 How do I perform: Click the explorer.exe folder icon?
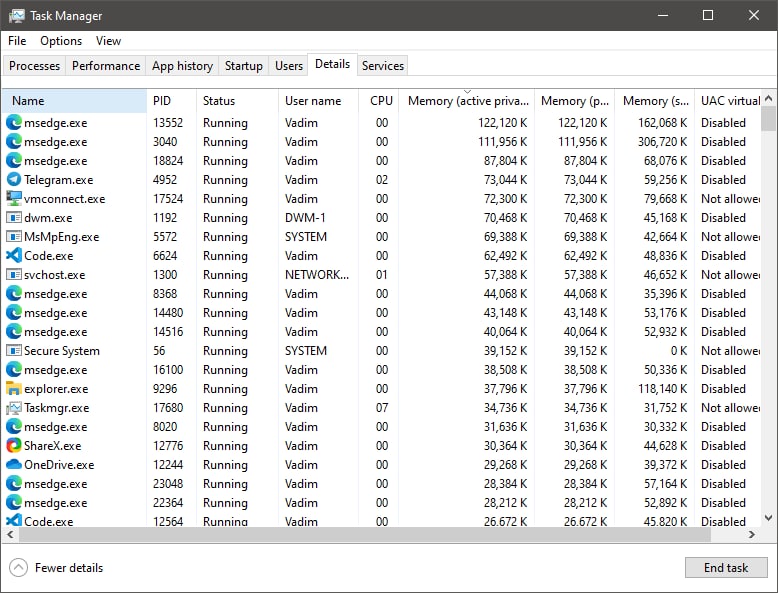coord(14,389)
